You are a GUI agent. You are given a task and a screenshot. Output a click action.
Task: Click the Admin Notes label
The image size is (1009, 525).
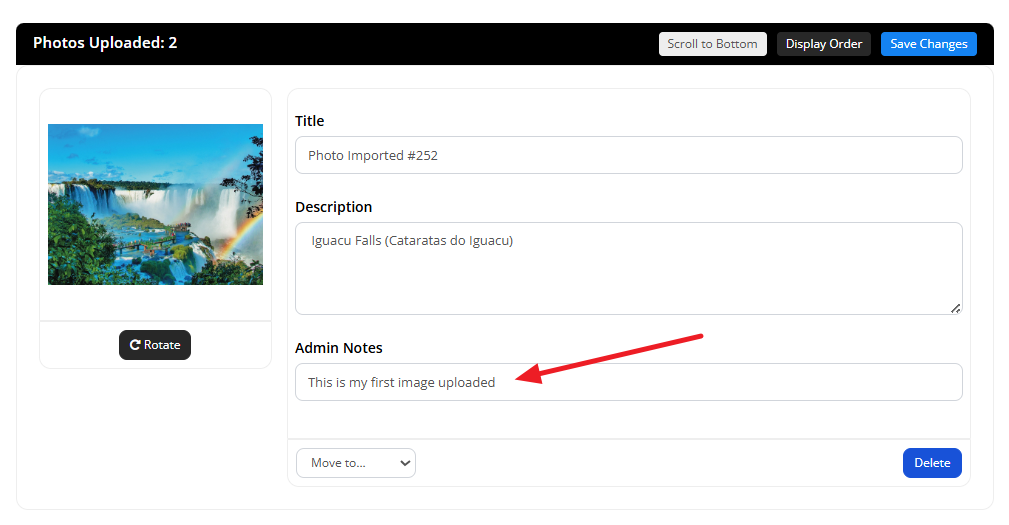point(338,348)
